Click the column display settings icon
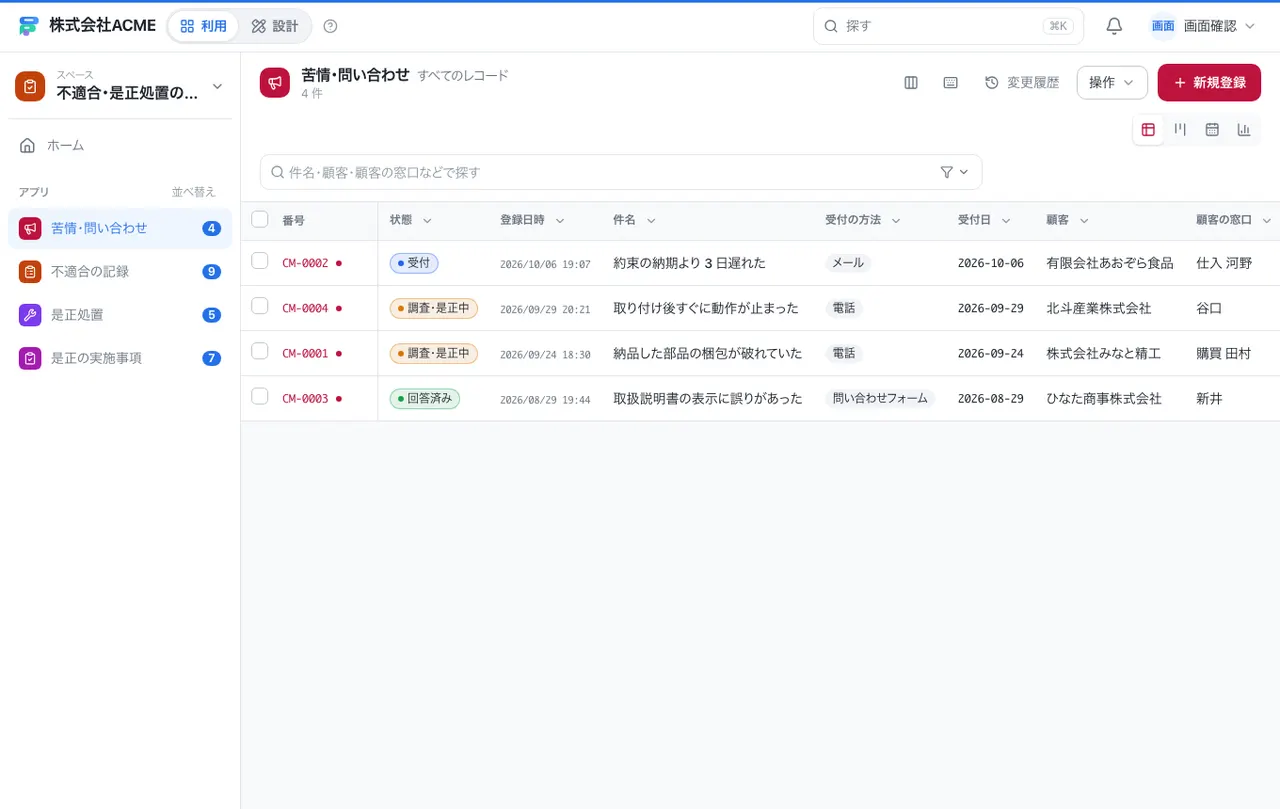 [911, 83]
